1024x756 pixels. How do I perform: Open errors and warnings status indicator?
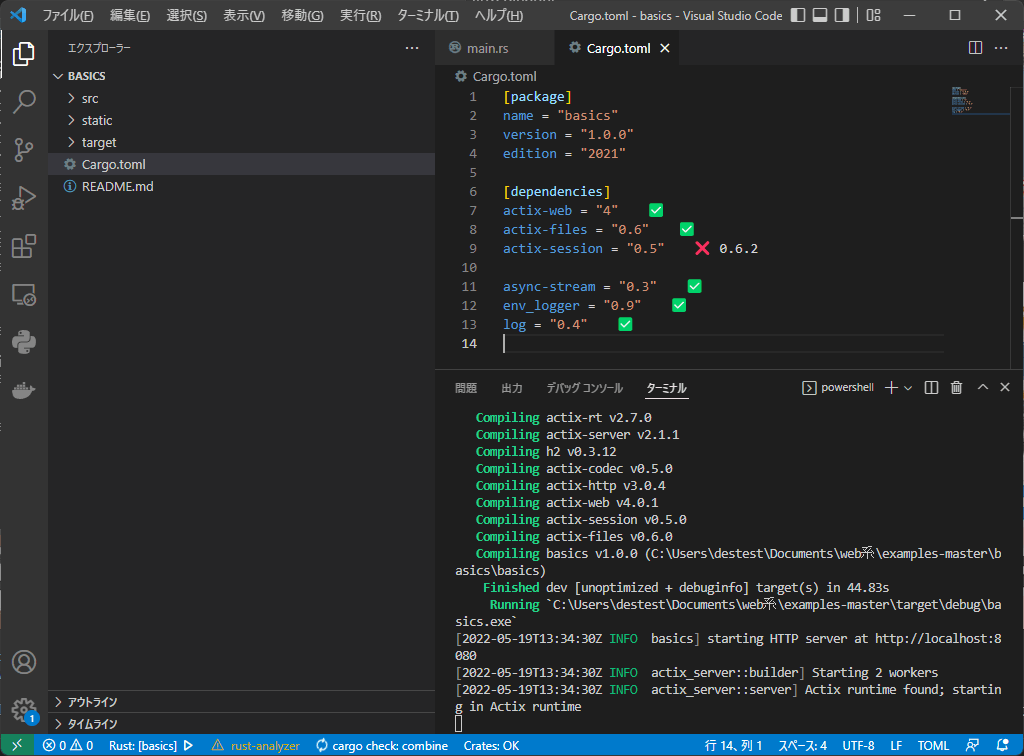(x=68, y=746)
